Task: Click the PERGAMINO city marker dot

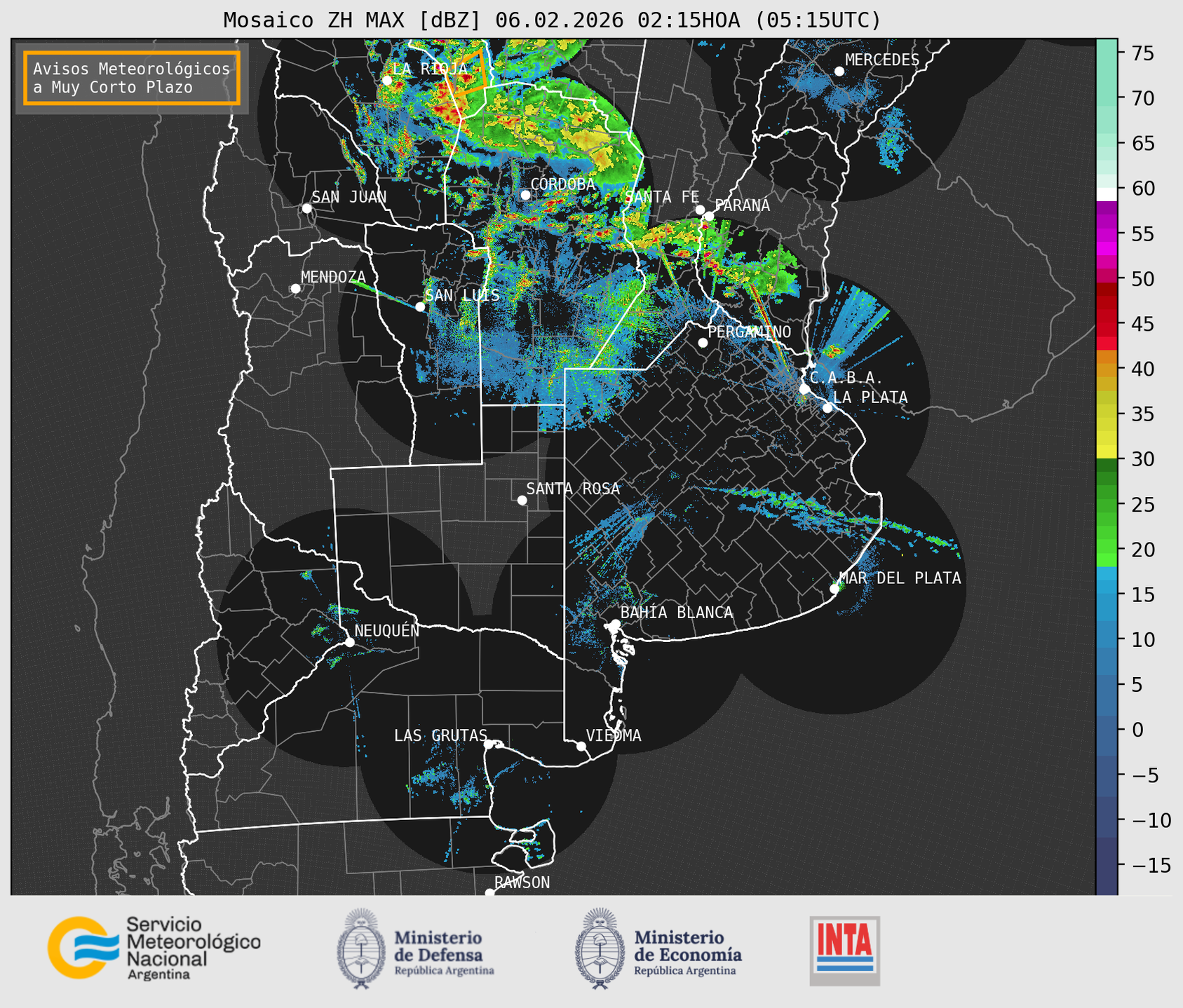Action: (x=703, y=343)
